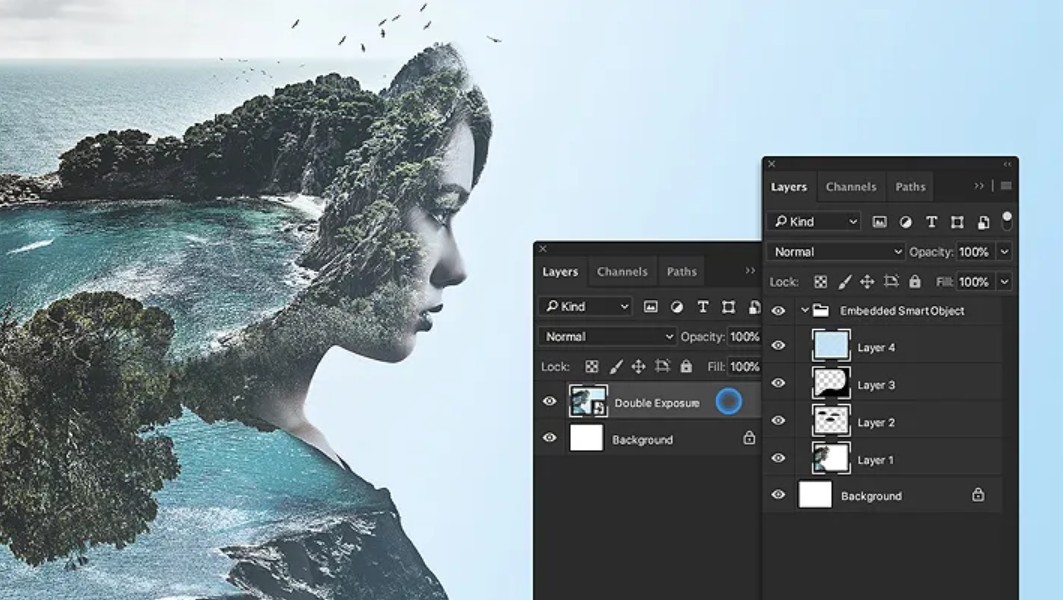The width and height of the screenshot is (1063, 600).
Task: Collapse the Embedded Smart Object group
Action: pyautogui.click(x=805, y=311)
